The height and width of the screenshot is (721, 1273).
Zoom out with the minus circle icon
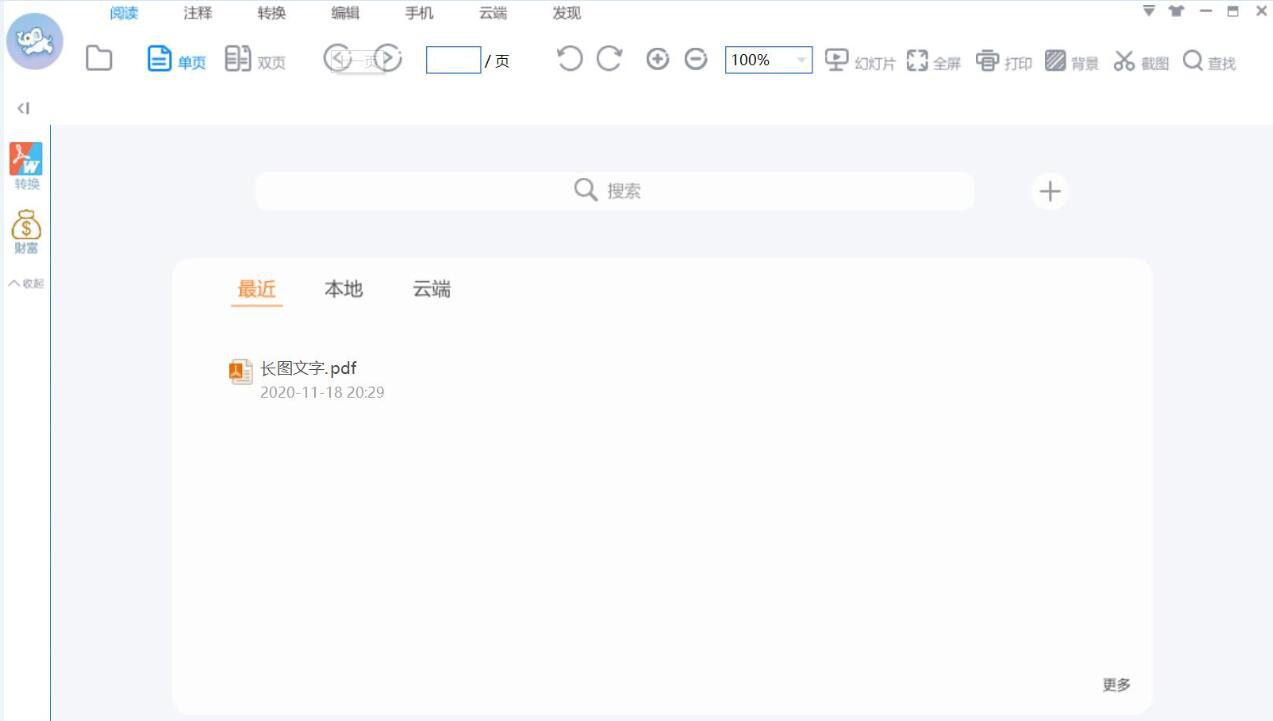click(696, 59)
